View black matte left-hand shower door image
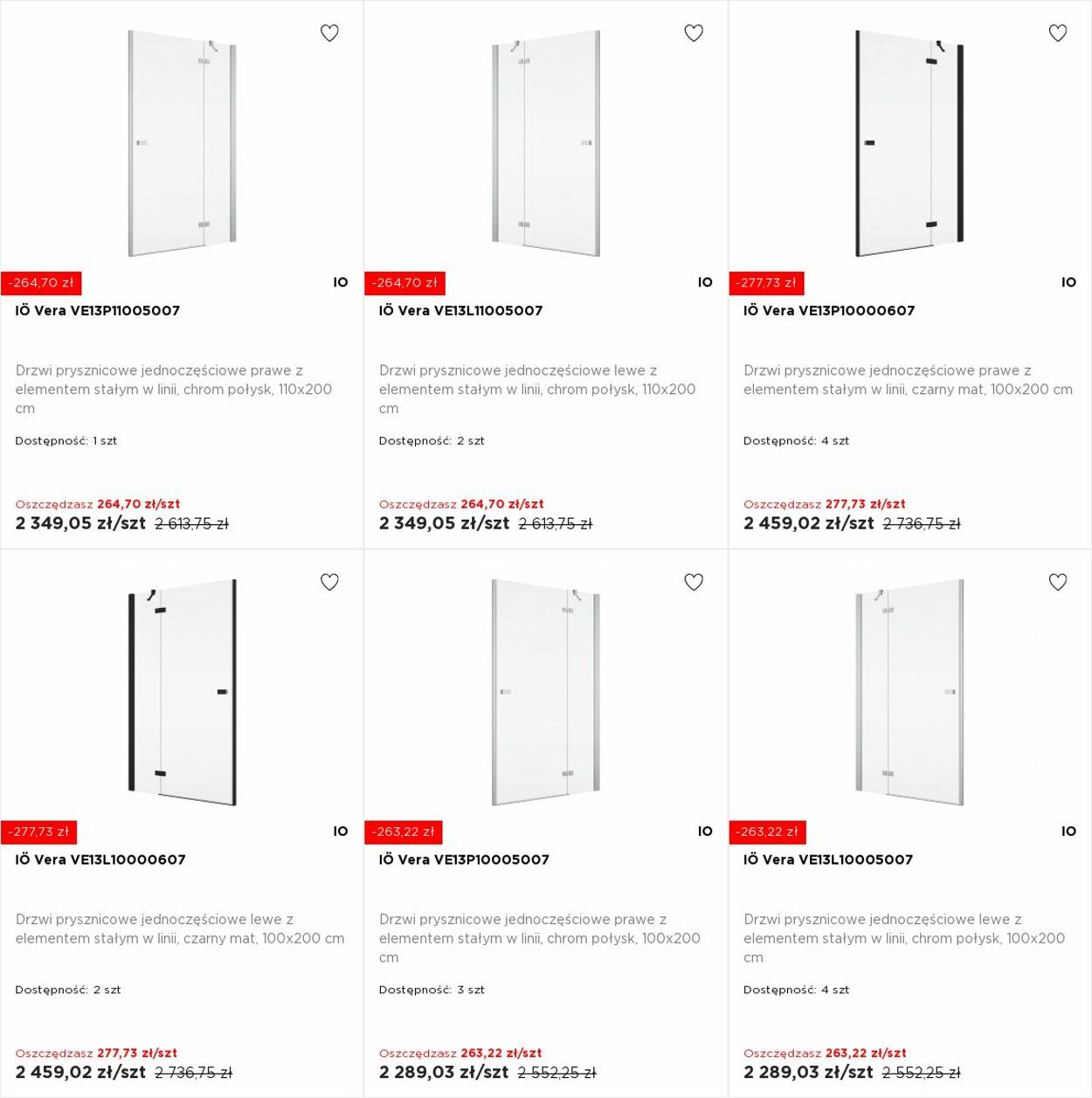This screenshot has height=1098, width=1092. click(182, 692)
